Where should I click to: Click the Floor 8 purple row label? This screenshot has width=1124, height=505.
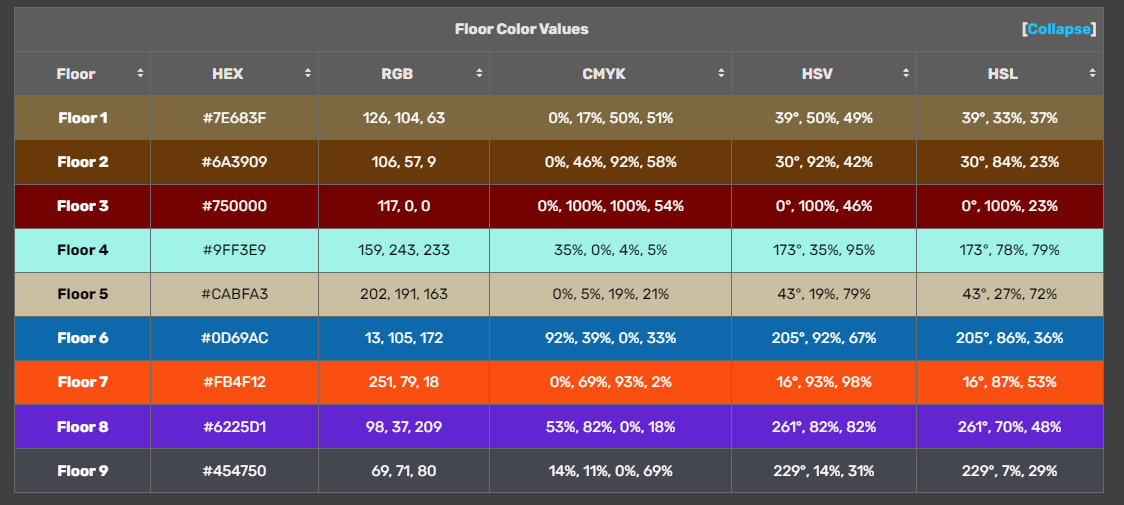(x=83, y=427)
